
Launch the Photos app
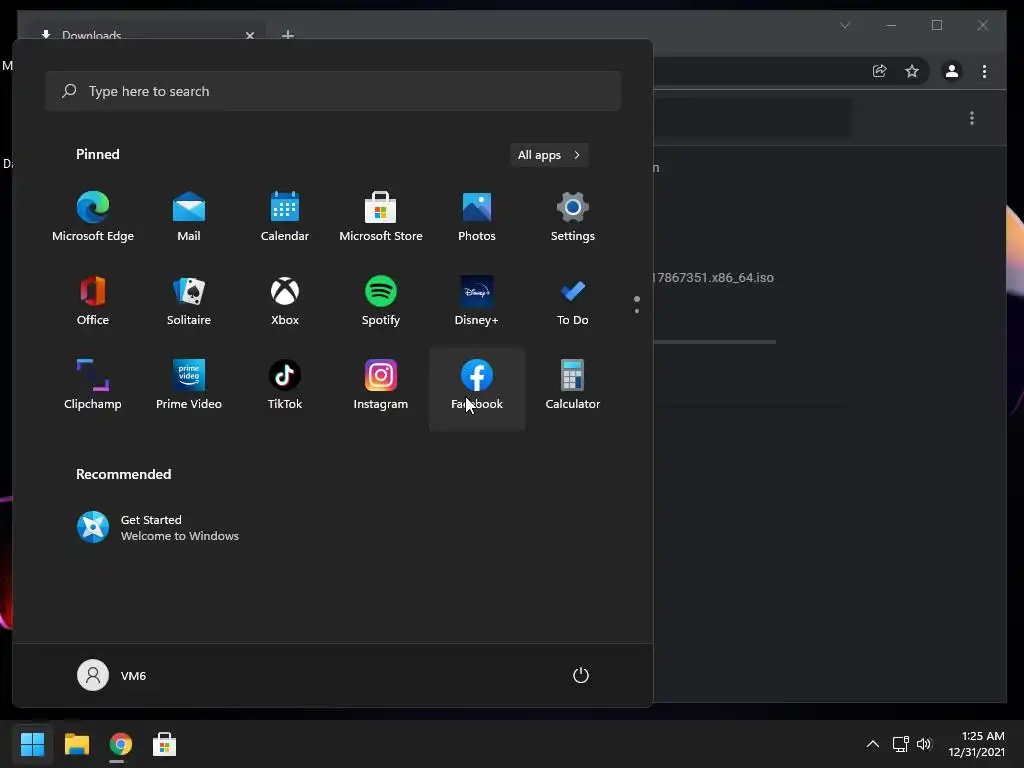(477, 217)
